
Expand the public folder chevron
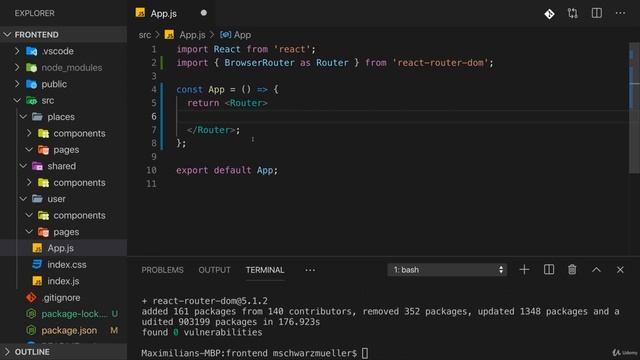click(x=17, y=84)
